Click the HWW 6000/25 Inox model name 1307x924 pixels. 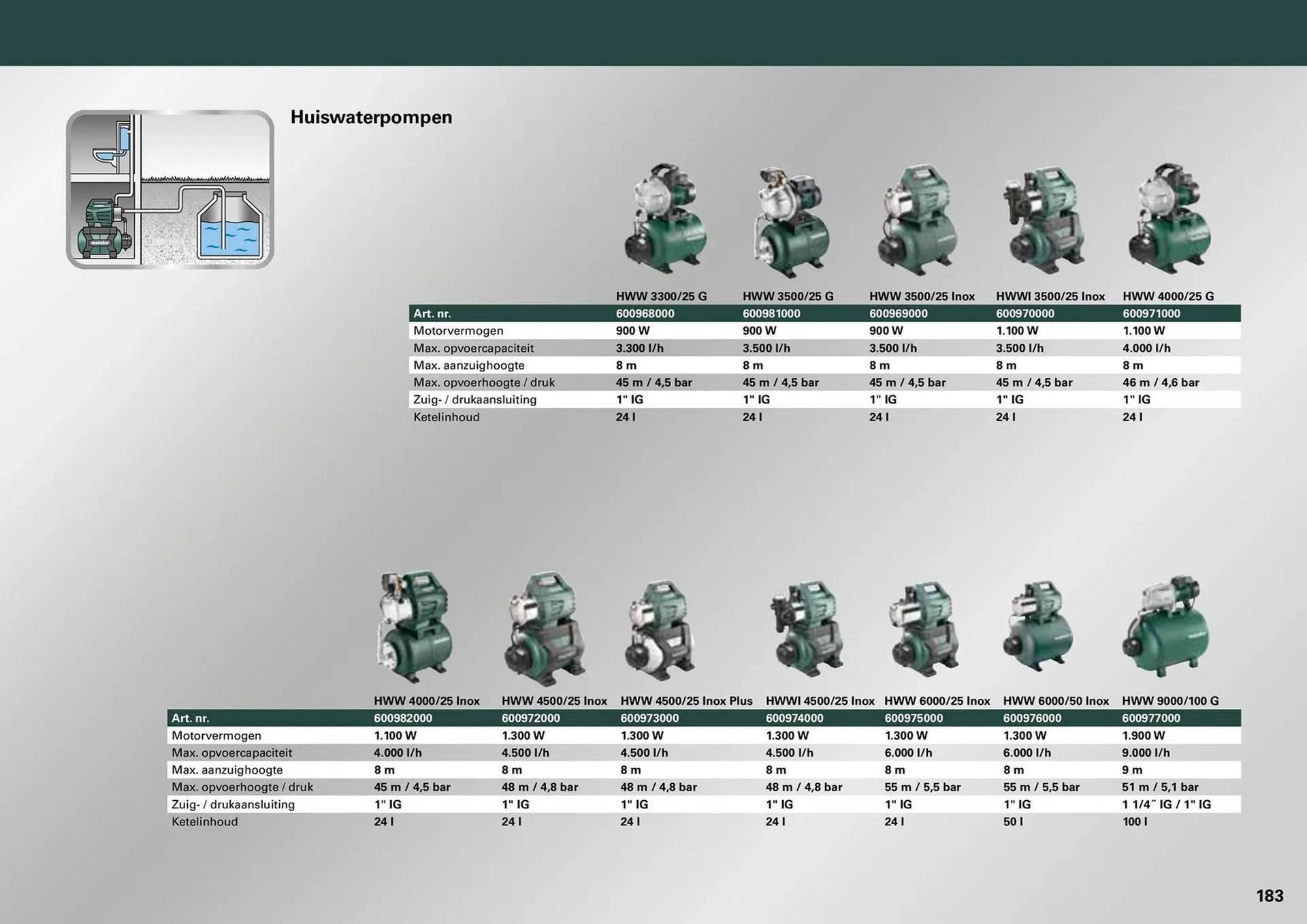click(937, 700)
